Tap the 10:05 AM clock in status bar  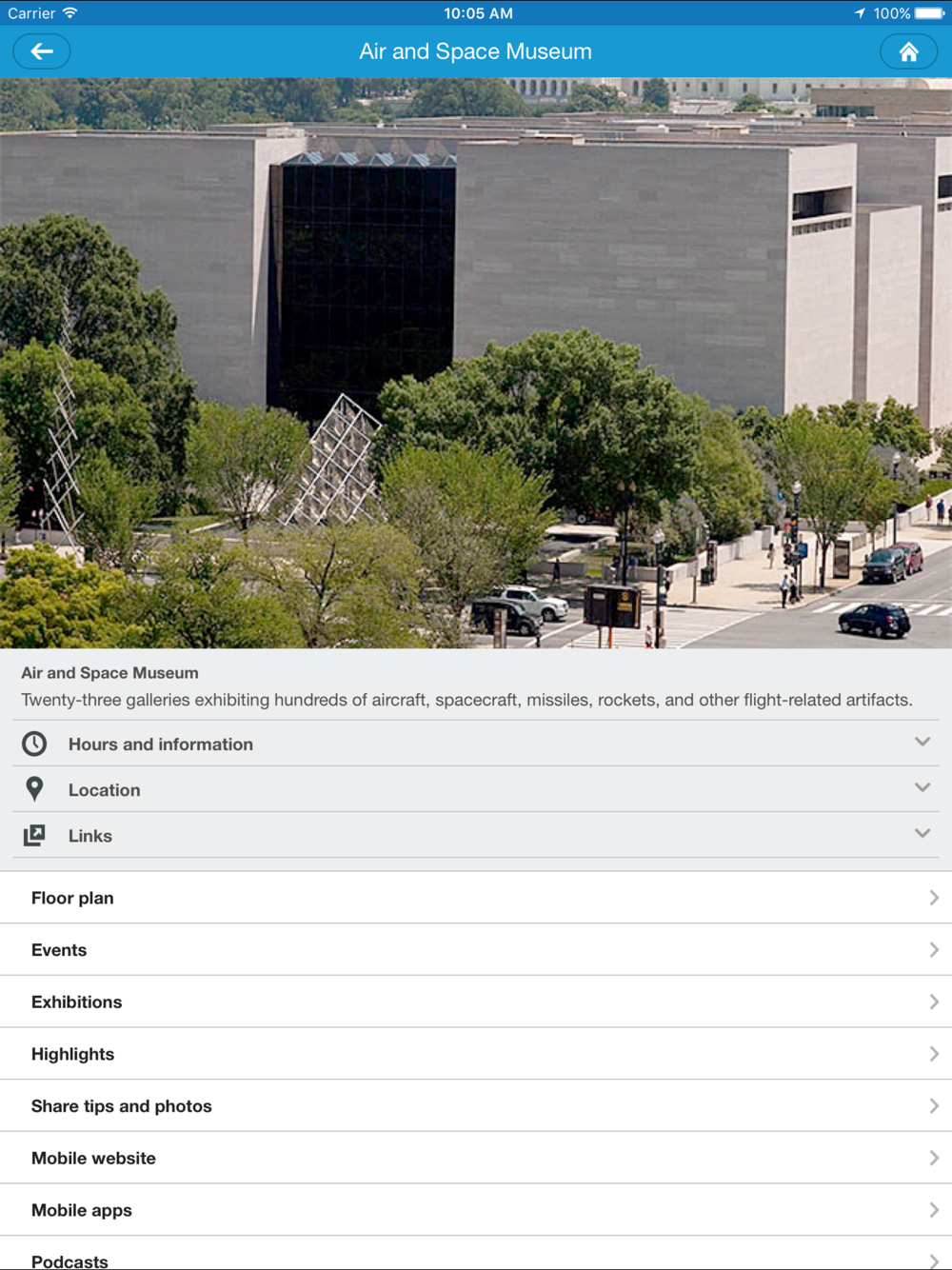(478, 13)
